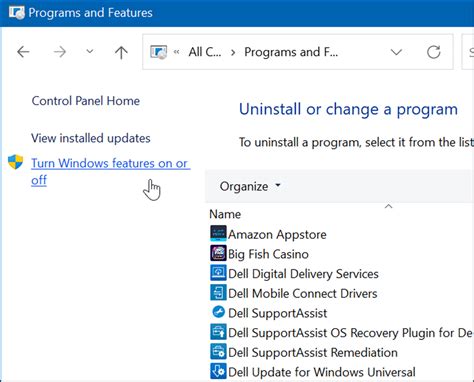The image size is (474, 382).
Task: Click Turn Windows features on or off
Action: pos(111,171)
